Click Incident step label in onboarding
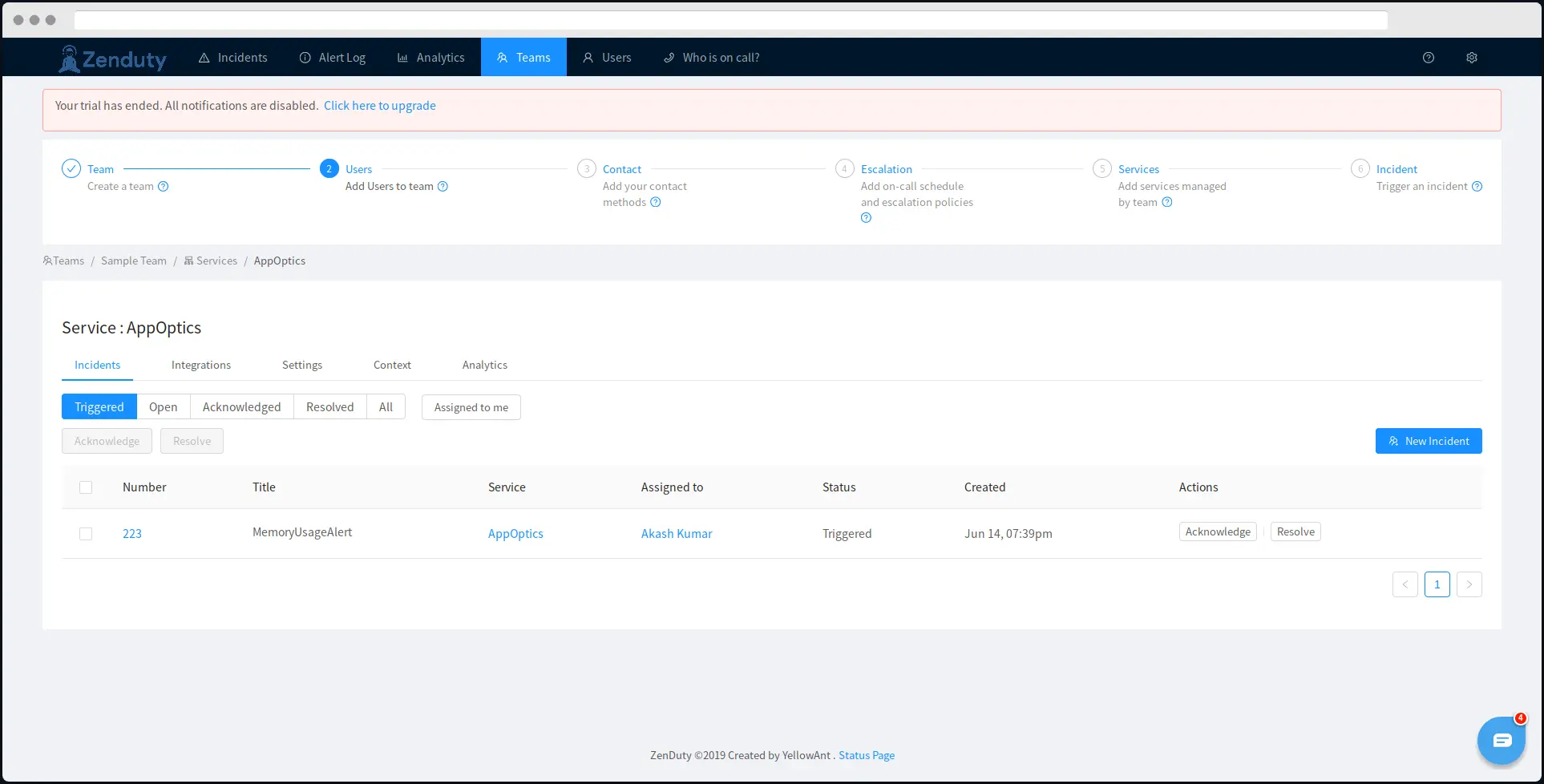 (x=1396, y=169)
